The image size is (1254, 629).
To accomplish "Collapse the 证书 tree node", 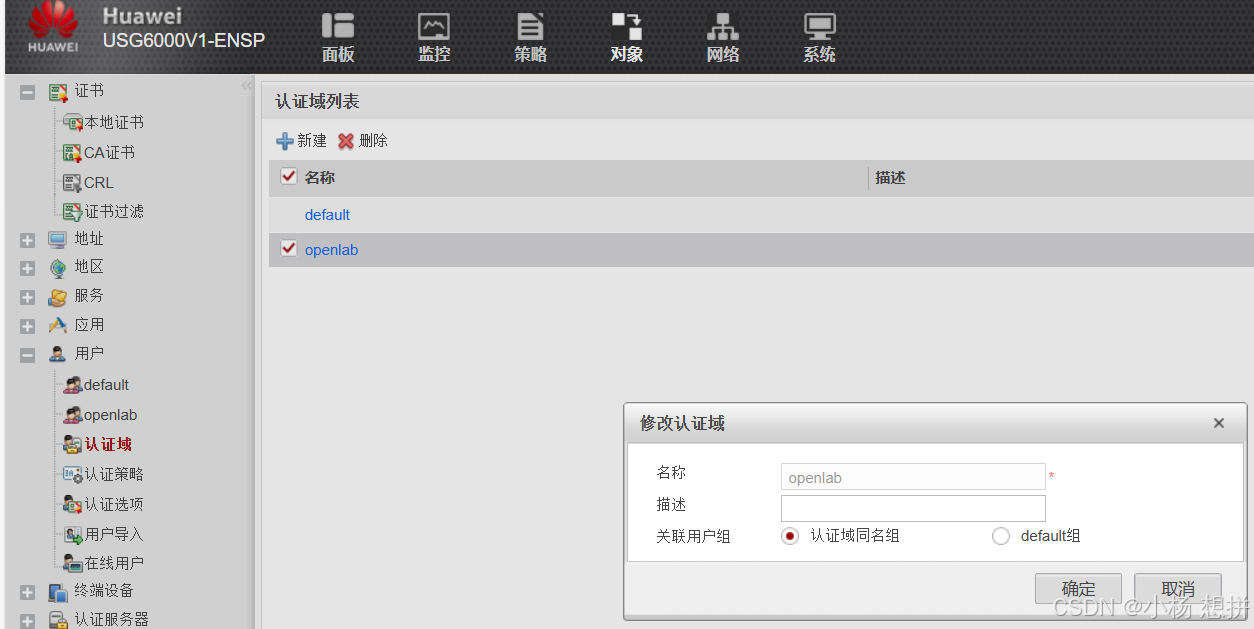I will tap(27, 93).
